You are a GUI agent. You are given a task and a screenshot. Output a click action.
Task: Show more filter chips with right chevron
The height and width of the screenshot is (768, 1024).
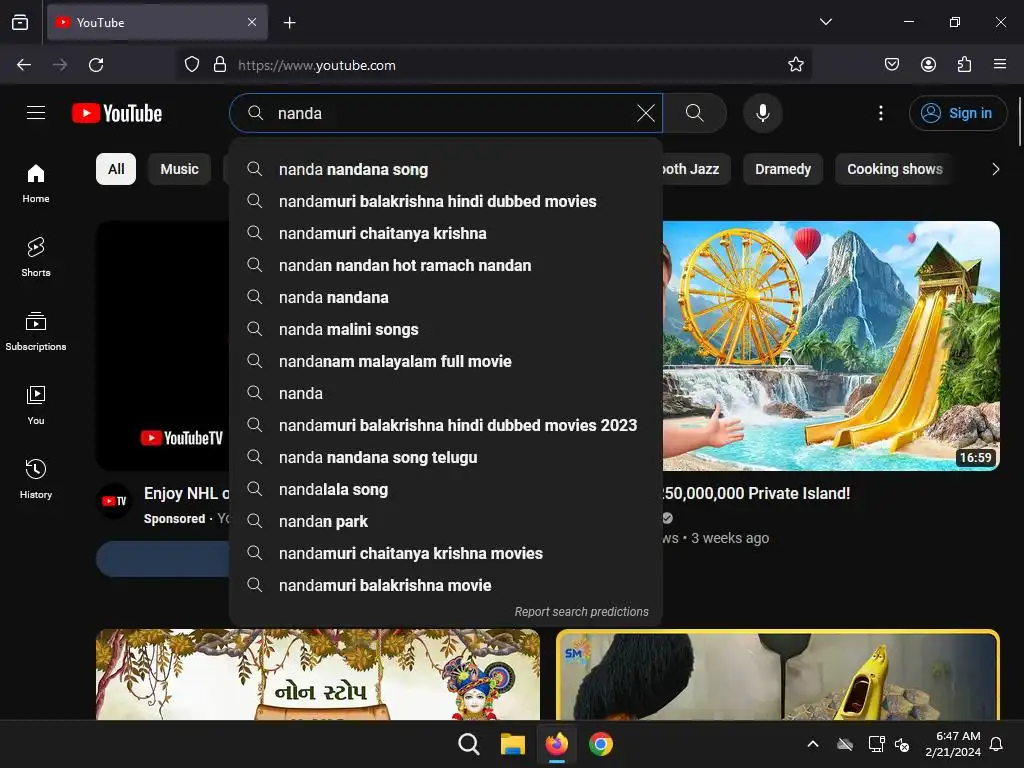click(x=995, y=169)
